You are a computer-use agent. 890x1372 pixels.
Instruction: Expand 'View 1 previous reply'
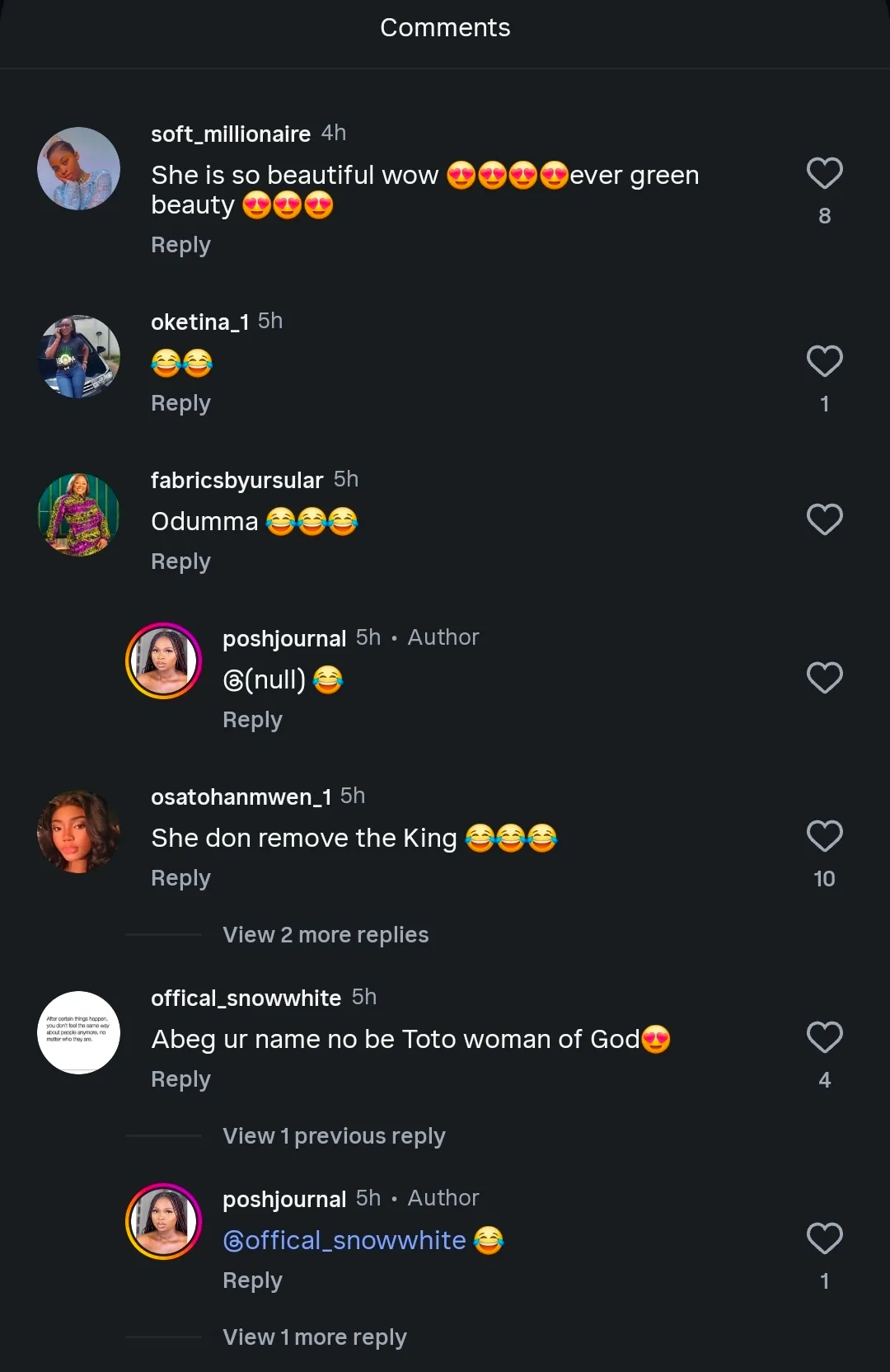pyautogui.click(x=334, y=1136)
